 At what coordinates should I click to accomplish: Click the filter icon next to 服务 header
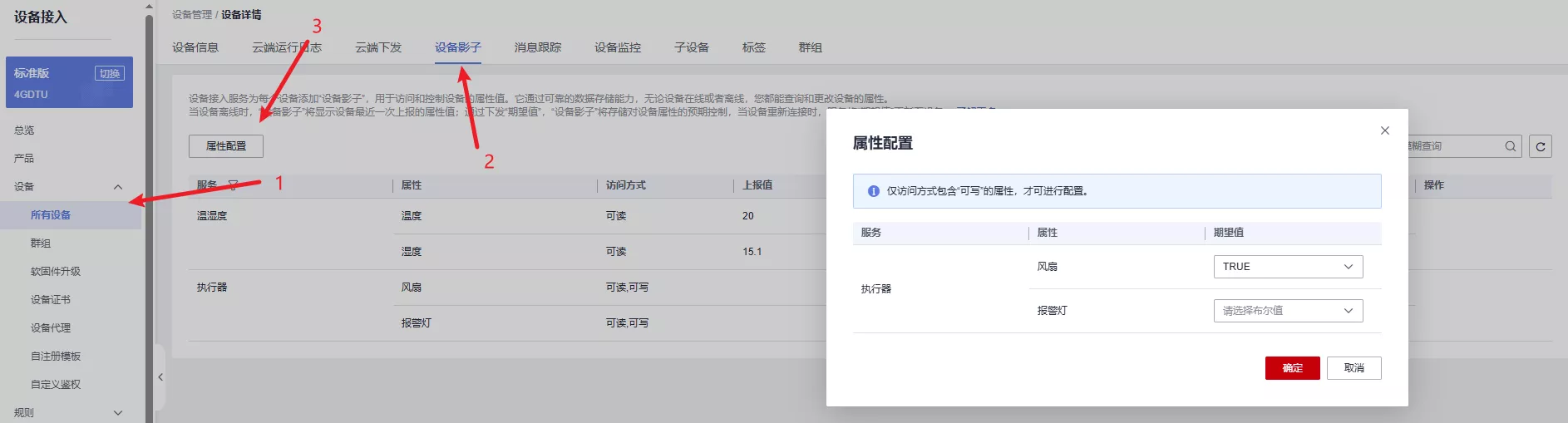233,184
